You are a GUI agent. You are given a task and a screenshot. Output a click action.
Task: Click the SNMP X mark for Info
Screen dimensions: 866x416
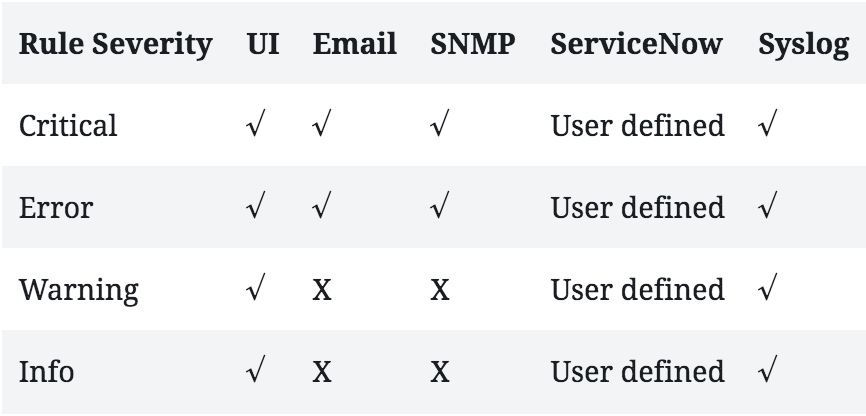[x=439, y=372]
